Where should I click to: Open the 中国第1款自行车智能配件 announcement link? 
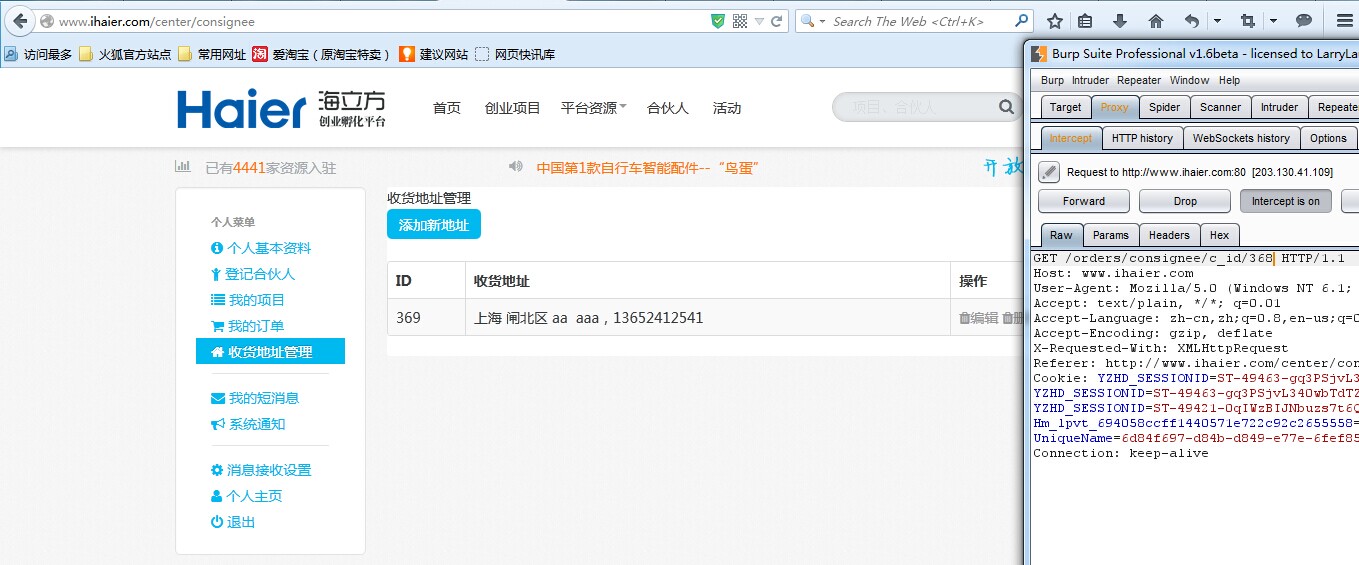coord(648,168)
